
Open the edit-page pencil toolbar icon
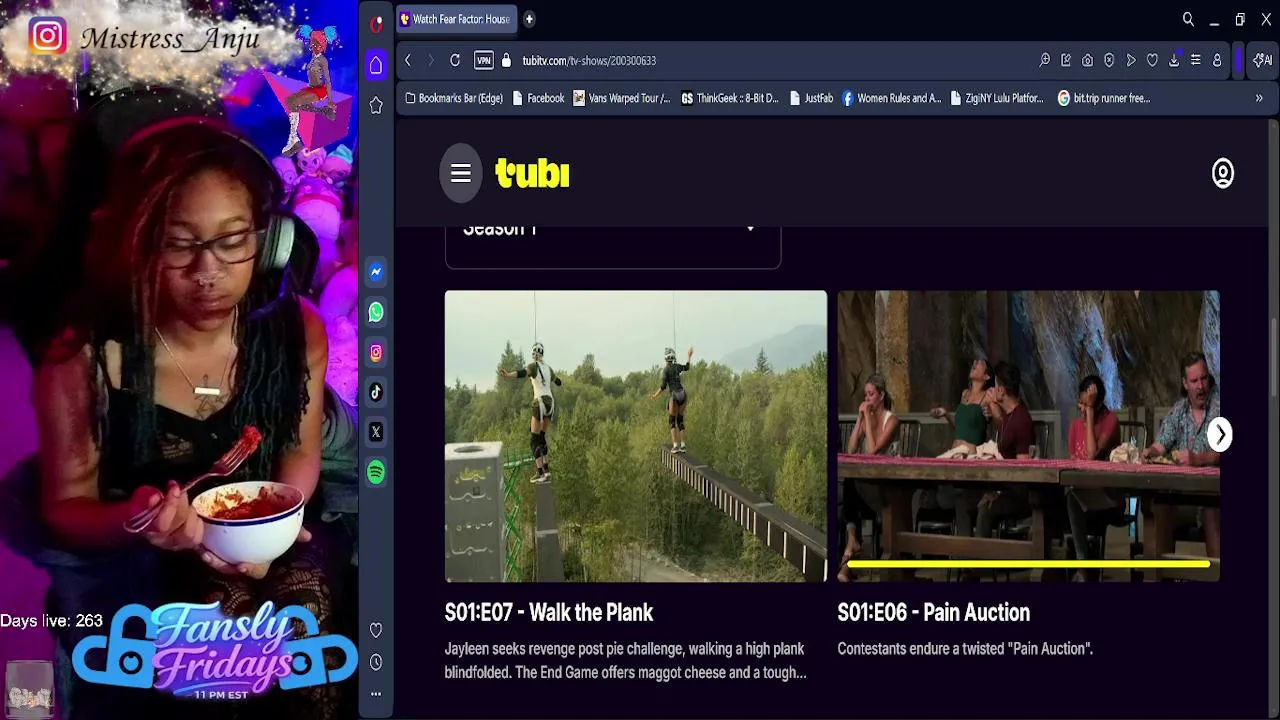(1066, 61)
